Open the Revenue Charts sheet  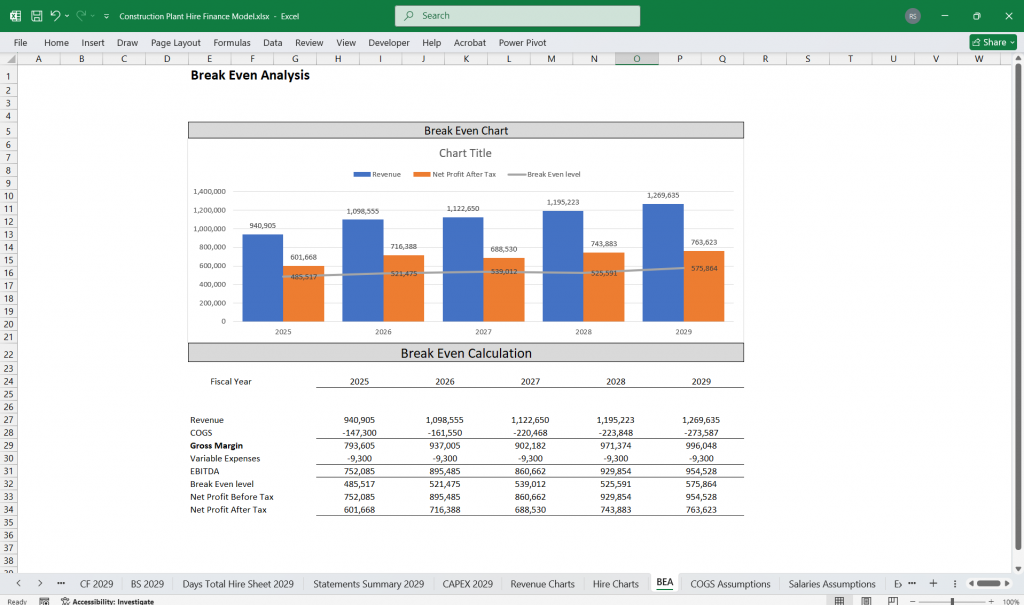542,583
